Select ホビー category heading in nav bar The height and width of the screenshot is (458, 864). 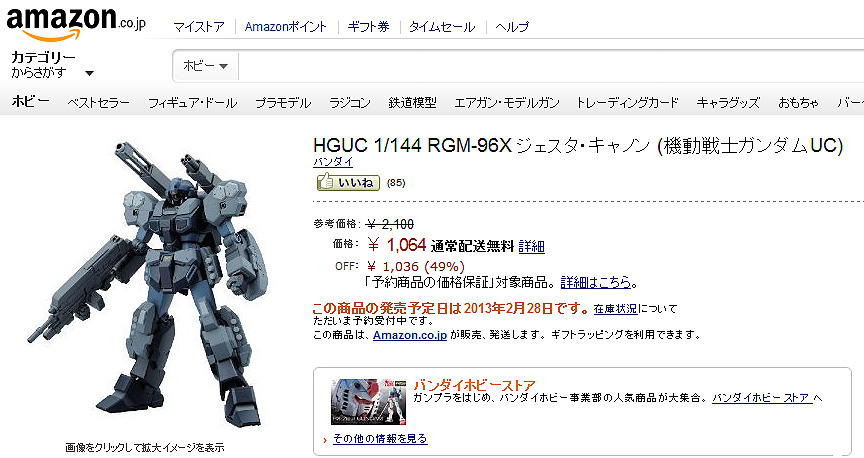pyautogui.click(x=30, y=101)
